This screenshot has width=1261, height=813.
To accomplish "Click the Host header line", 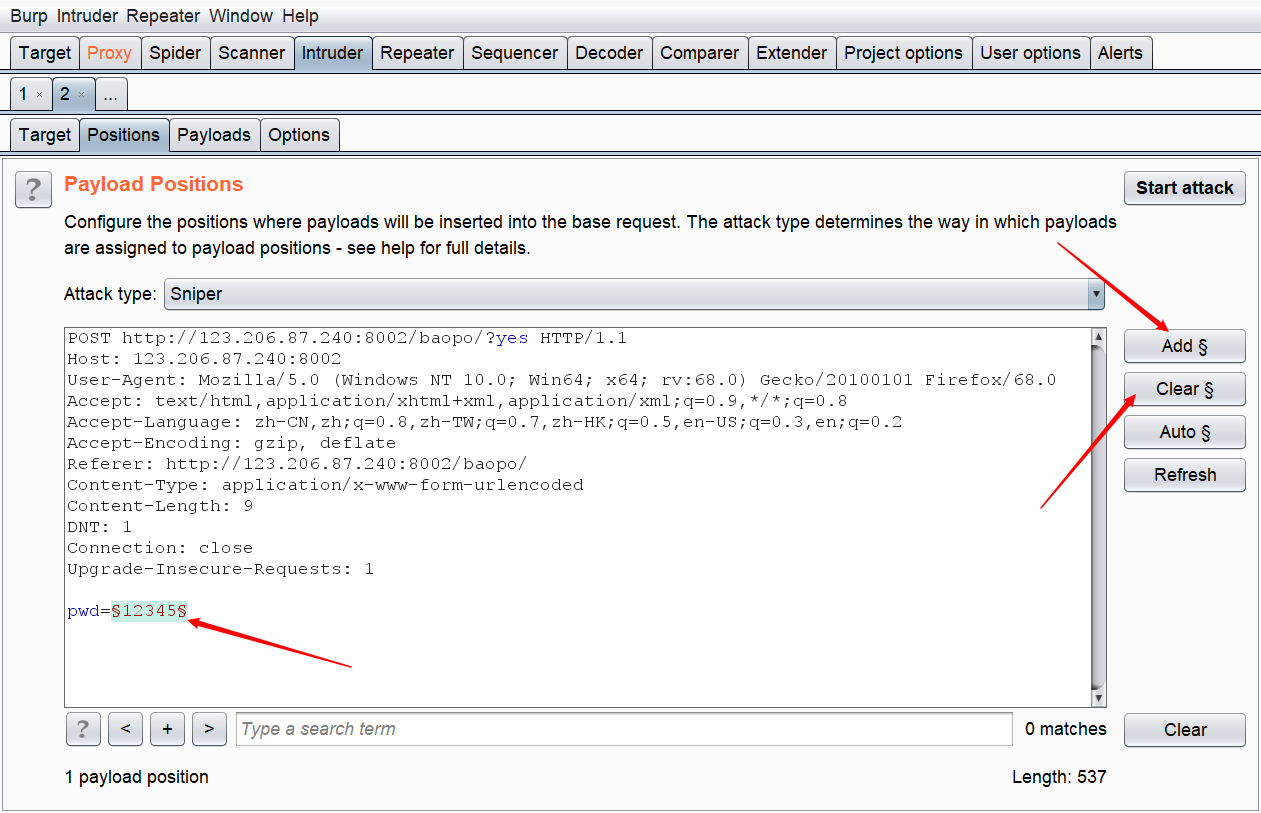I will pyautogui.click(x=204, y=359).
